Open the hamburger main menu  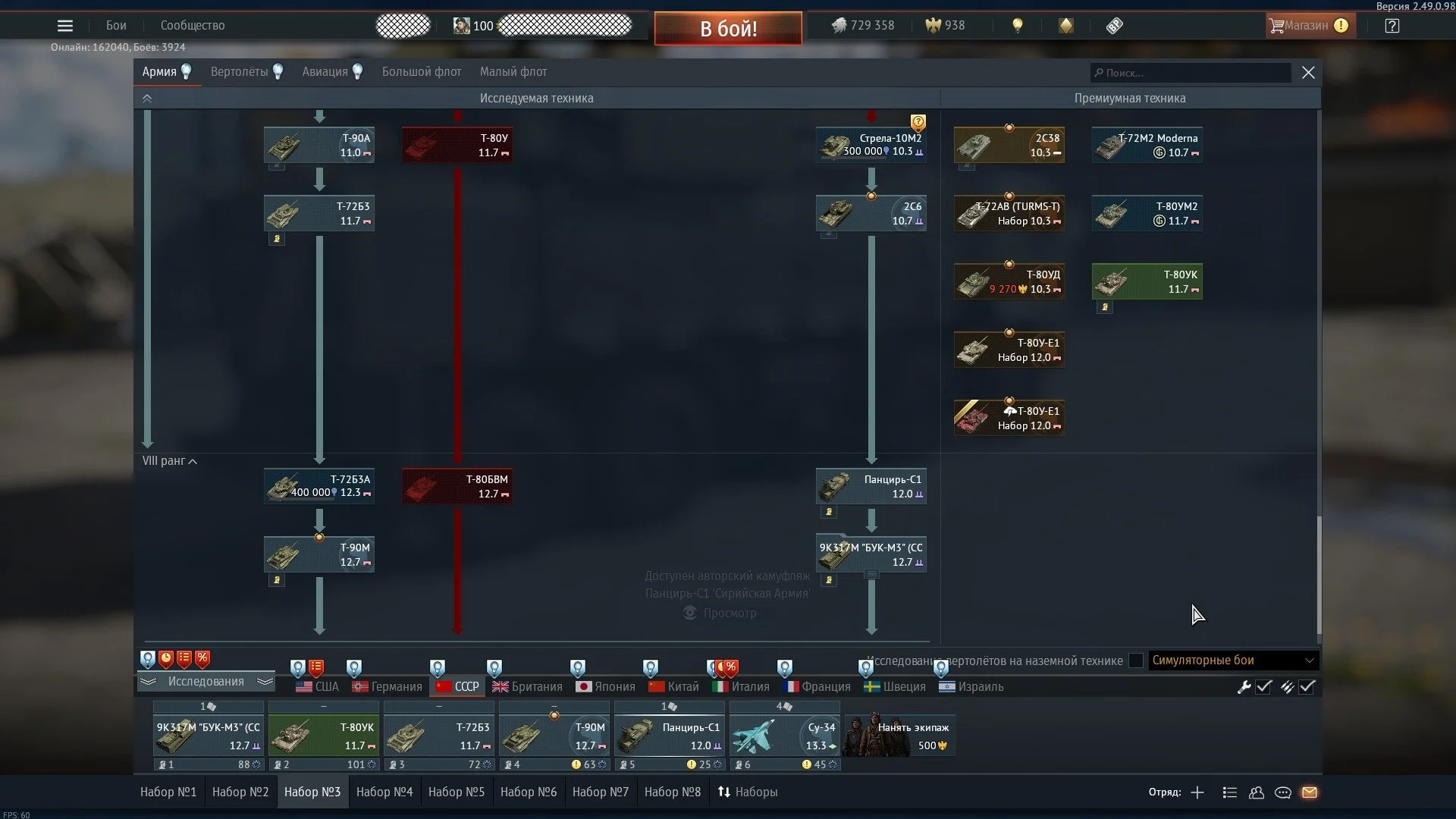tap(65, 26)
